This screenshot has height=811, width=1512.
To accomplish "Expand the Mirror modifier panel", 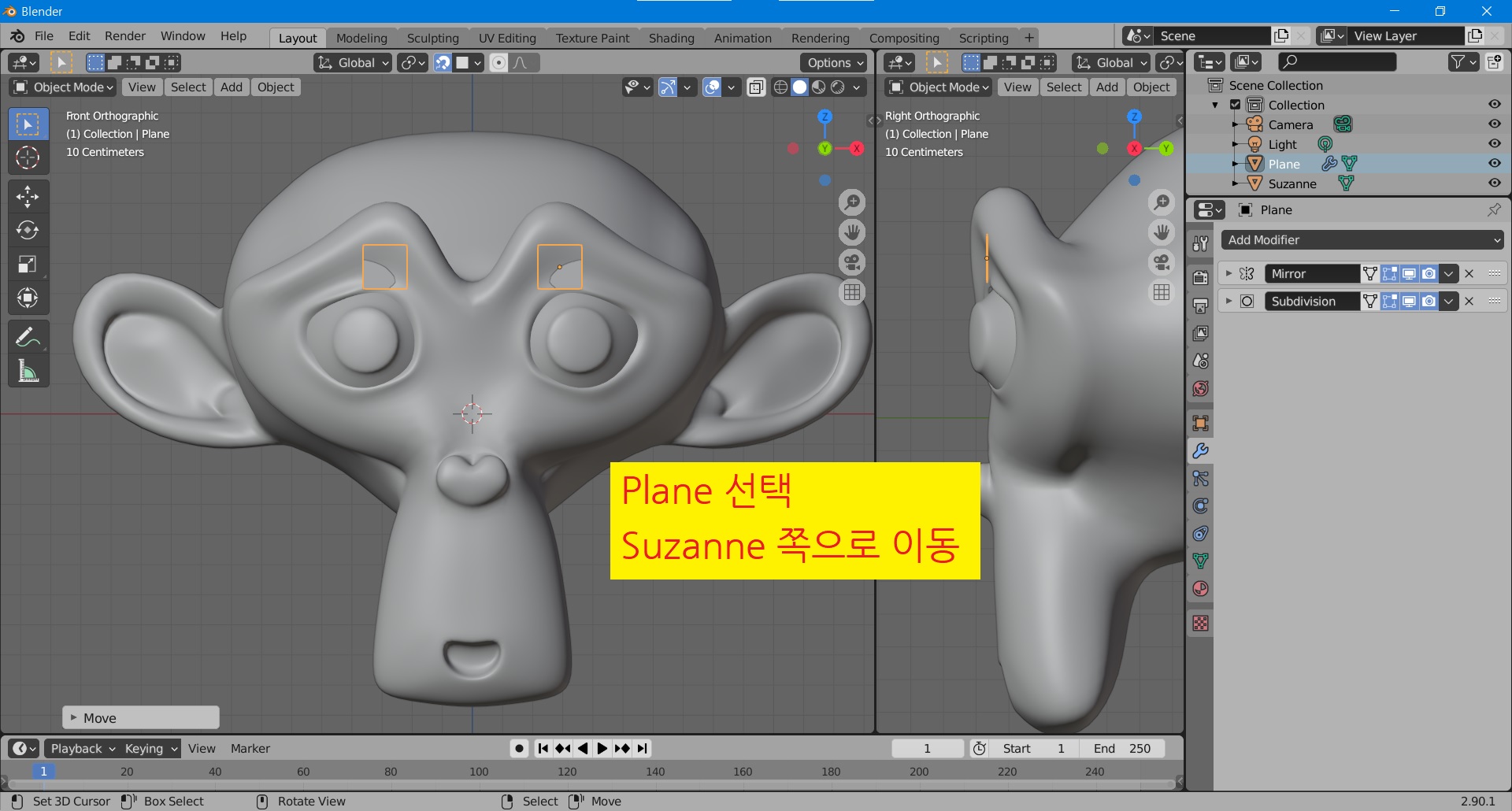I will pos(1228,274).
